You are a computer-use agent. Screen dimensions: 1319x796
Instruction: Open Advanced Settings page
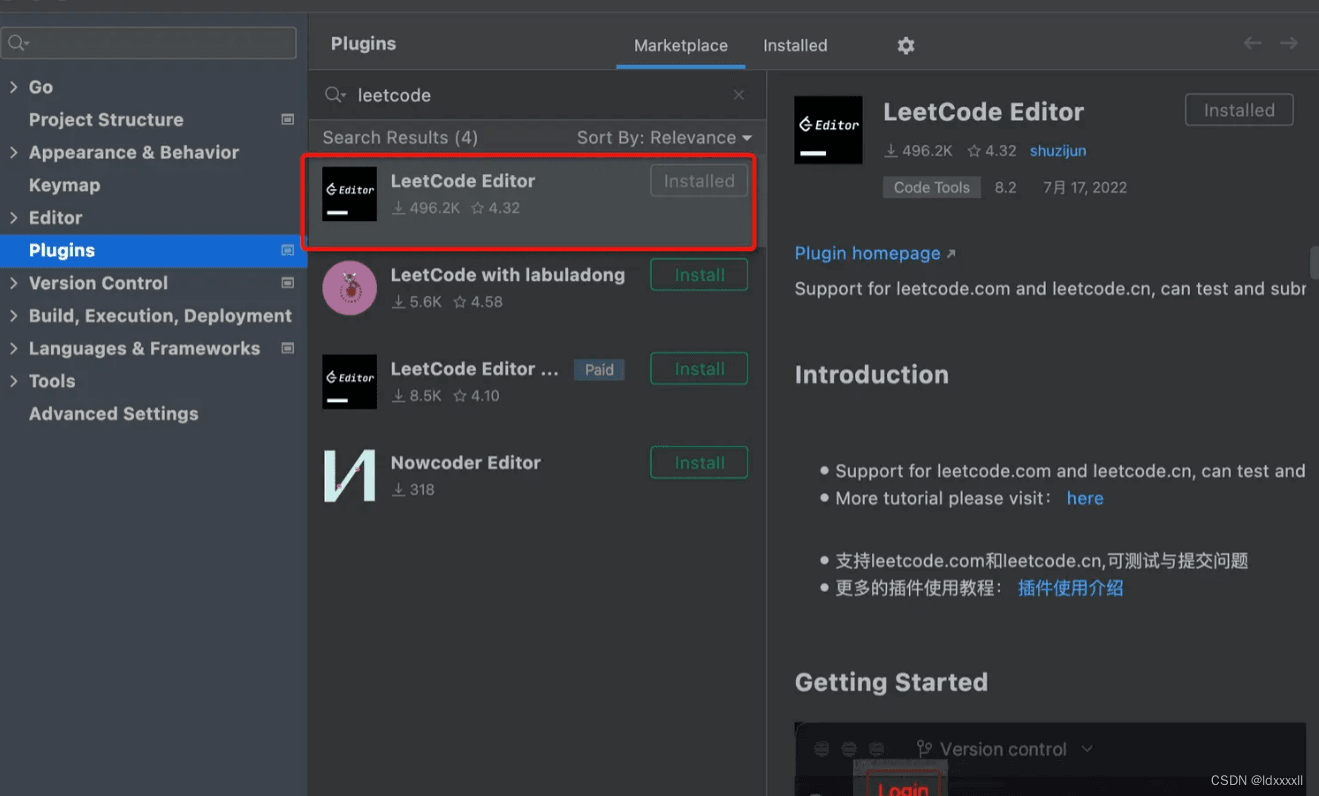coord(113,414)
